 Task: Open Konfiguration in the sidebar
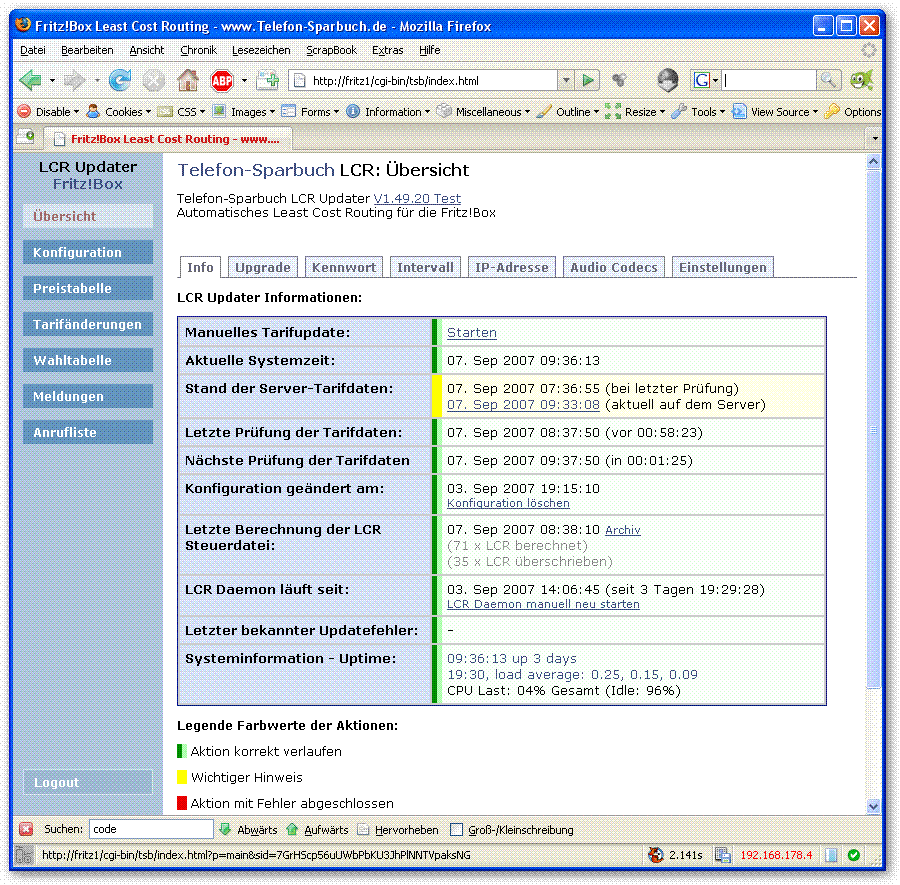click(x=88, y=252)
